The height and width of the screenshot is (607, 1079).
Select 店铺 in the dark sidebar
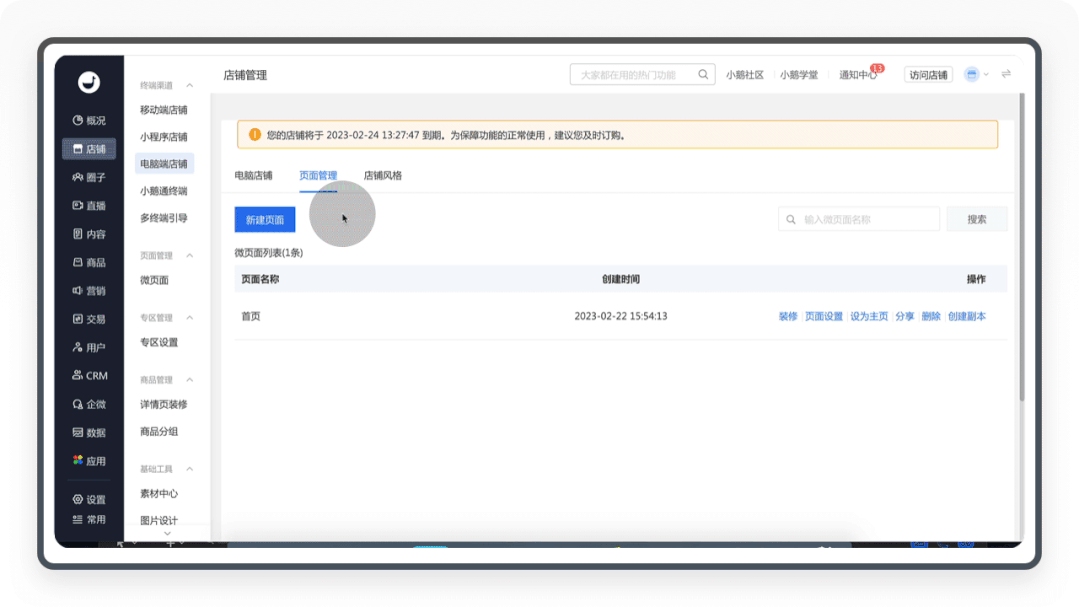point(89,149)
